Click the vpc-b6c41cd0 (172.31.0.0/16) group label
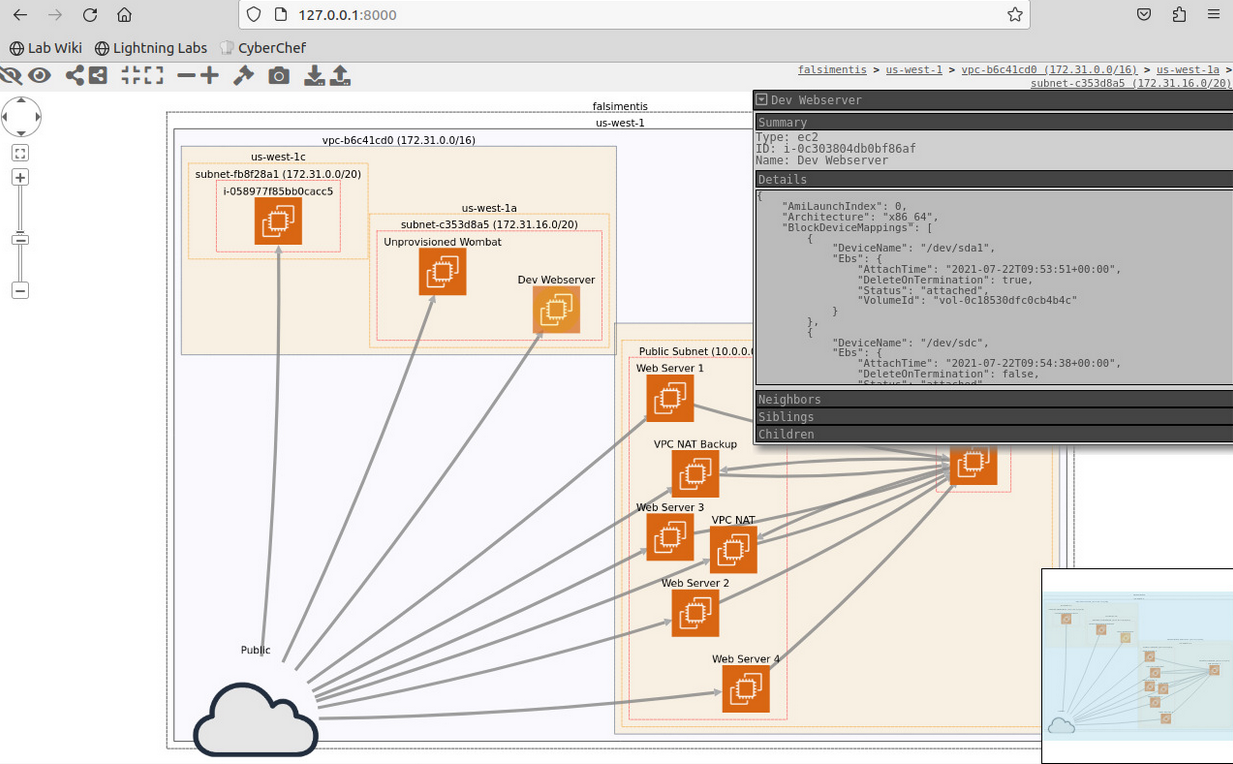The image size is (1233, 764). point(398,140)
